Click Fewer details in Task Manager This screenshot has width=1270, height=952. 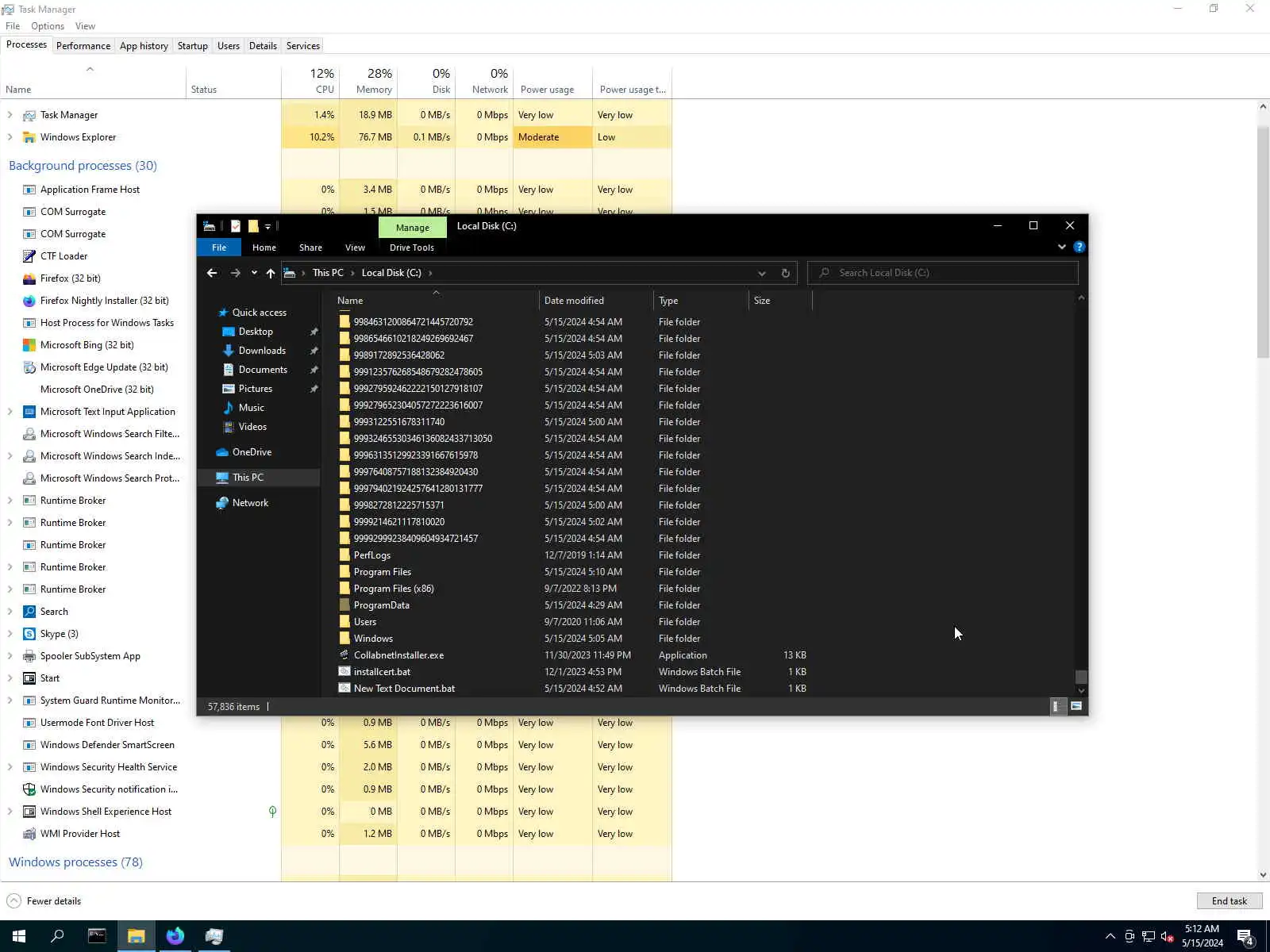click(44, 901)
